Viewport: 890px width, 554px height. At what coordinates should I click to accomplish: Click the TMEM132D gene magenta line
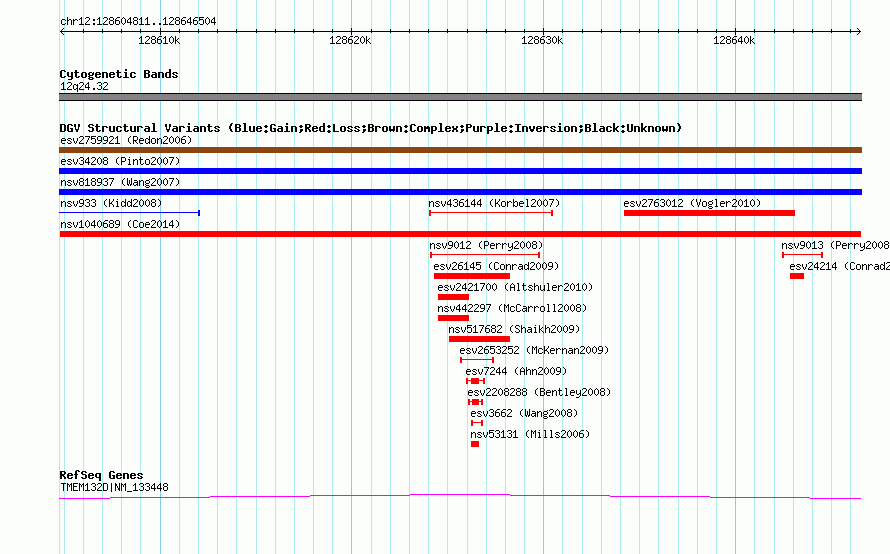[x=460, y=497]
